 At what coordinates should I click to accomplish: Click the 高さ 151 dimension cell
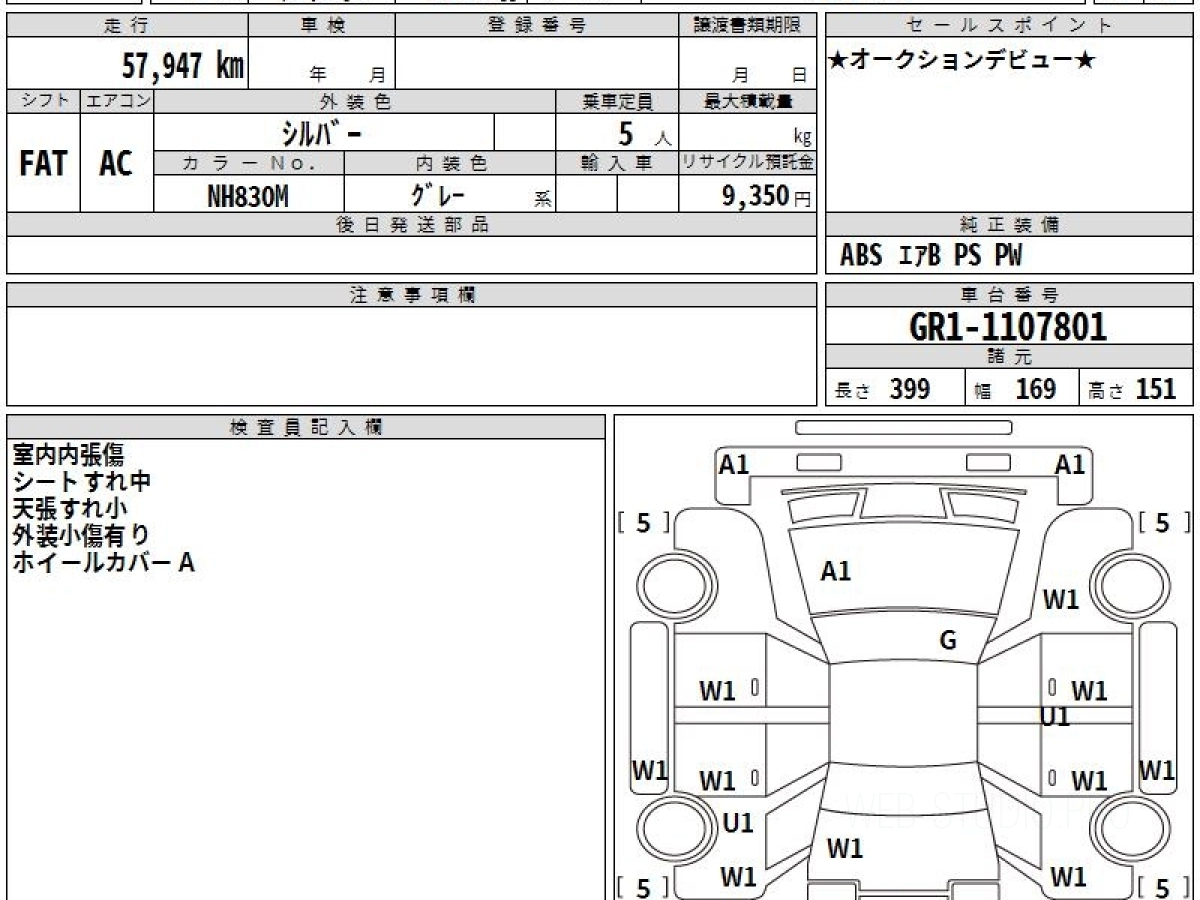pyautogui.click(x=1136, y=389)
